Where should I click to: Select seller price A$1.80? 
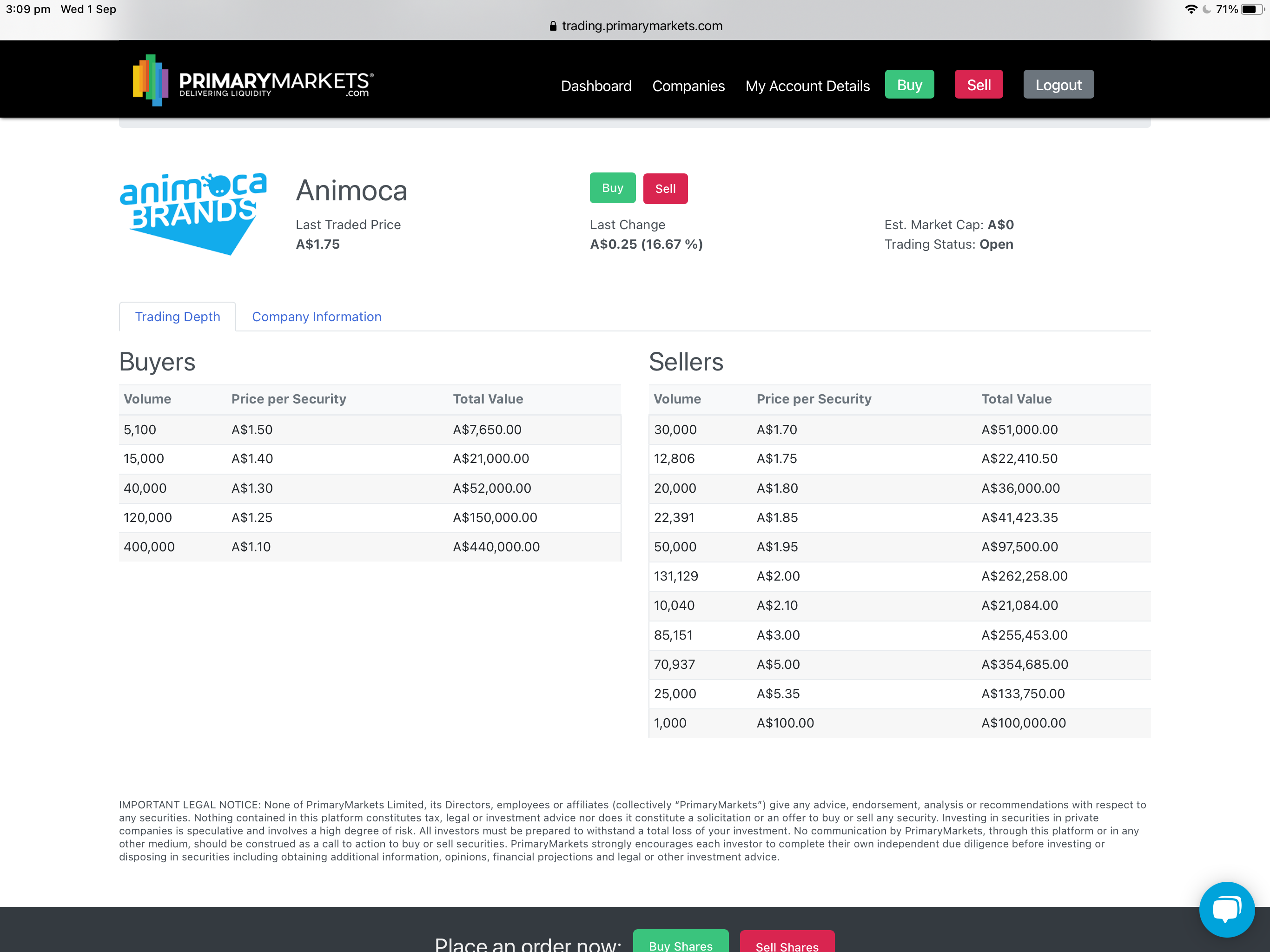[777, 488]
